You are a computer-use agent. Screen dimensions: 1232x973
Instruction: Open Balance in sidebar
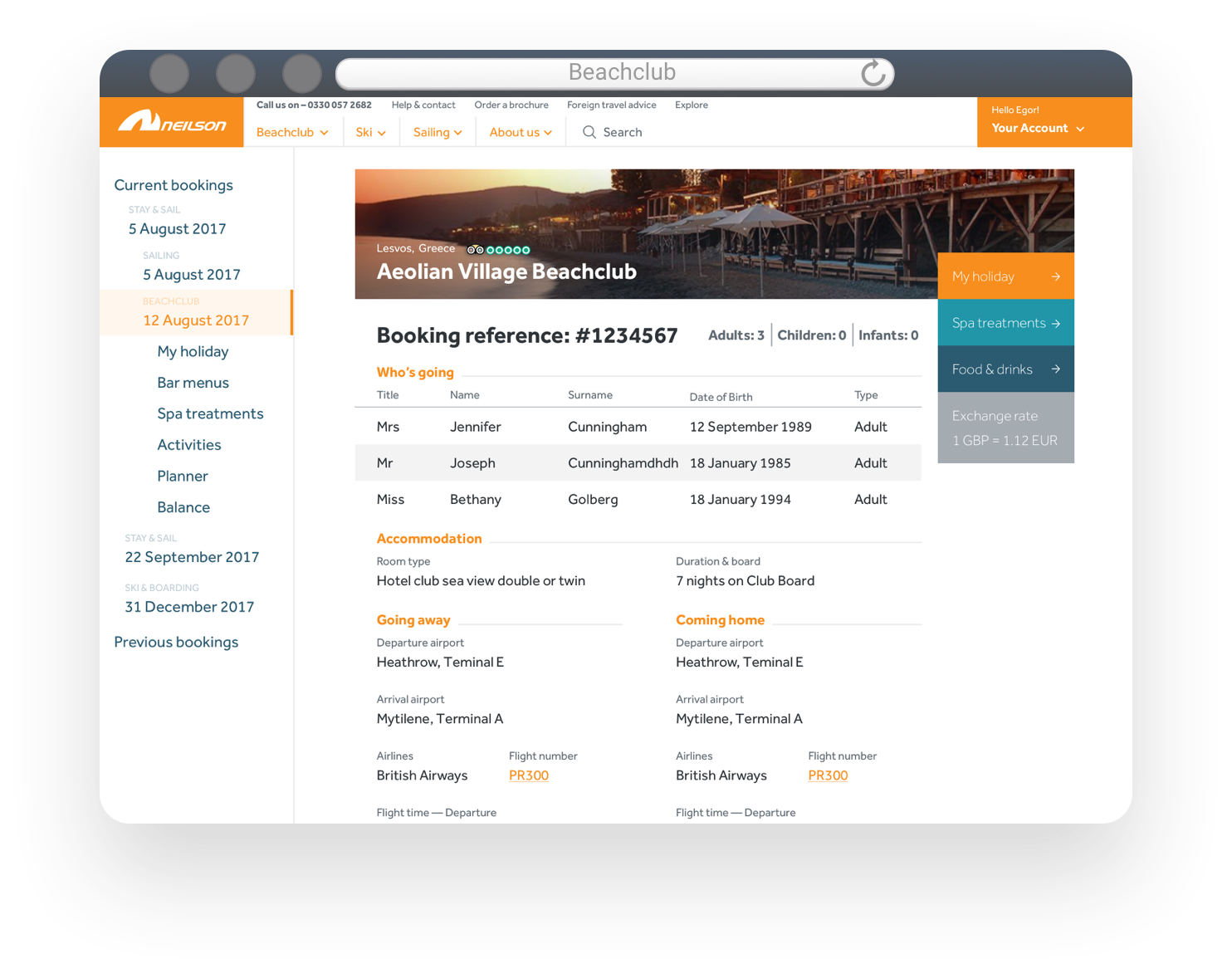[183, 507]
